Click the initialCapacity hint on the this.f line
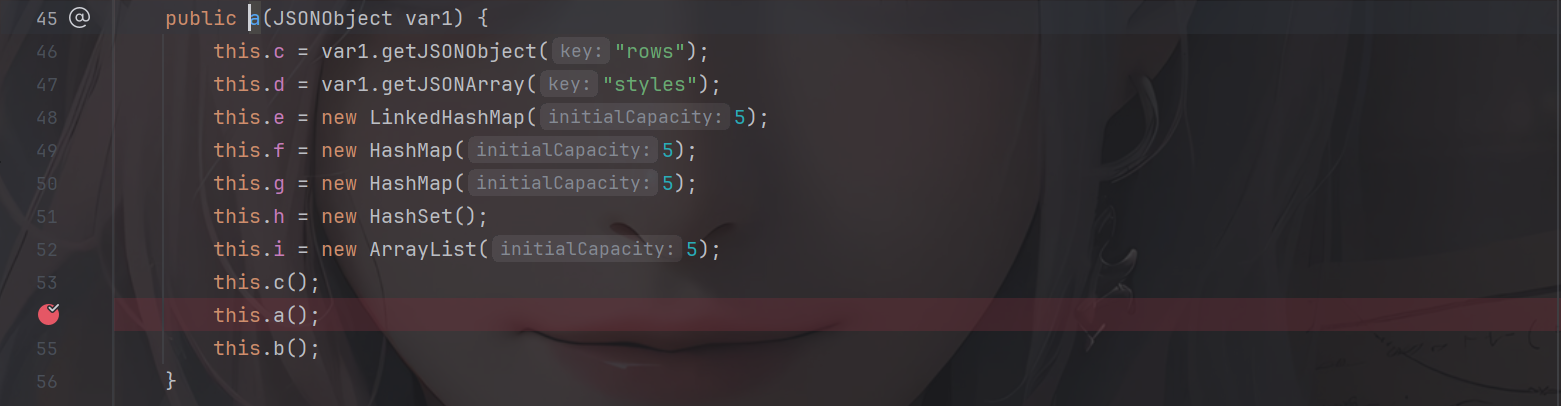Viewport: 1561px width, 406px height. coord(562,150)
